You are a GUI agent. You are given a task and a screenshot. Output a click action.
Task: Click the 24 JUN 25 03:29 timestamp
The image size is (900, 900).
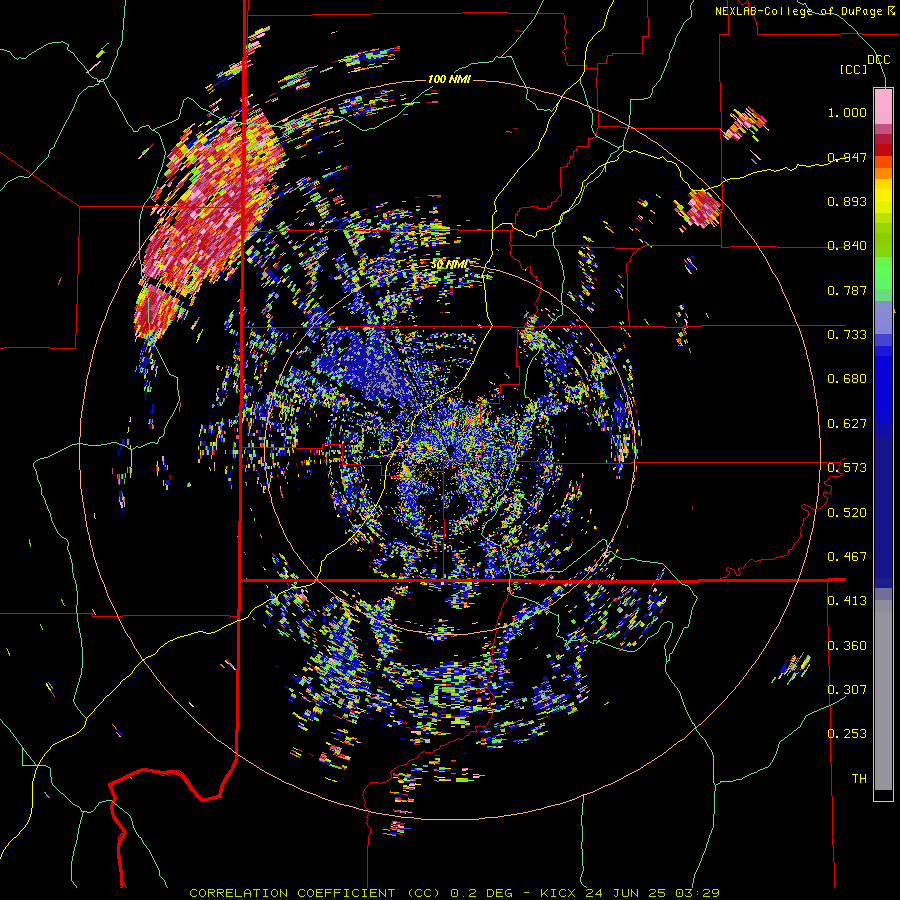[x=652, y=893]
